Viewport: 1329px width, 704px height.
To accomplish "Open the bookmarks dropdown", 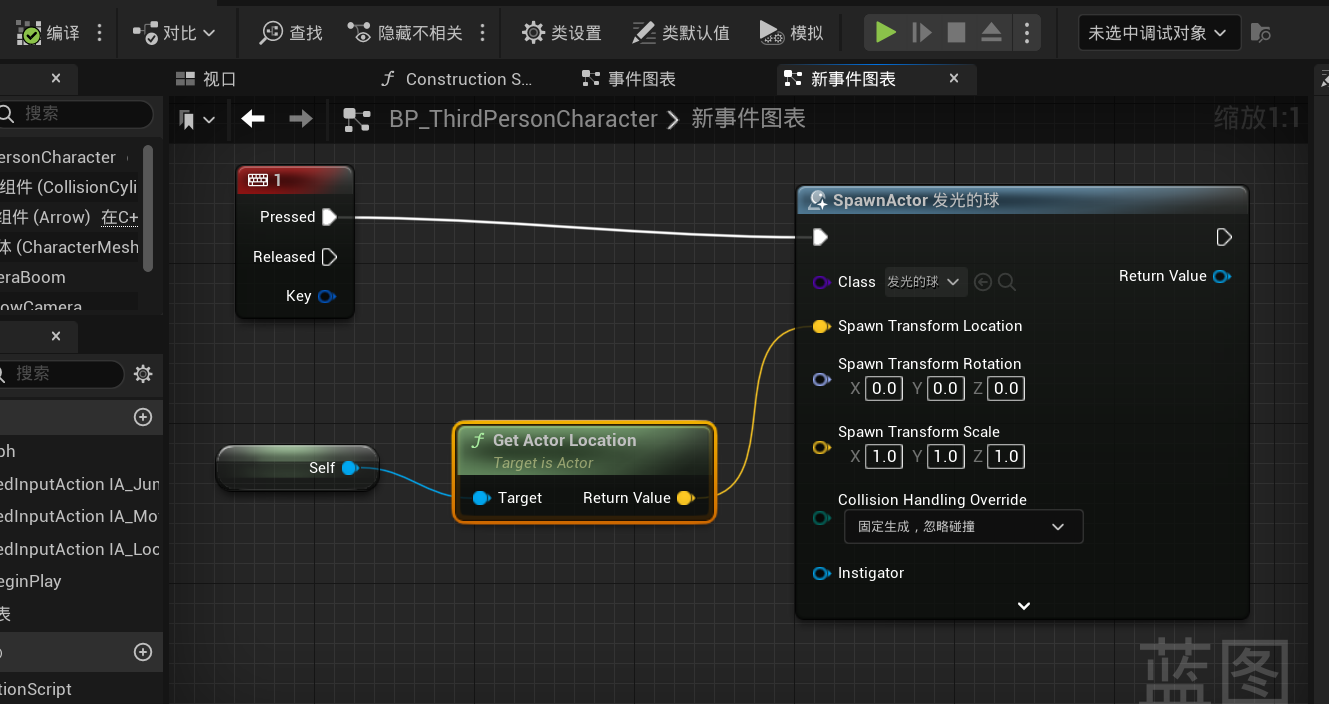I will tap(197, 120).
